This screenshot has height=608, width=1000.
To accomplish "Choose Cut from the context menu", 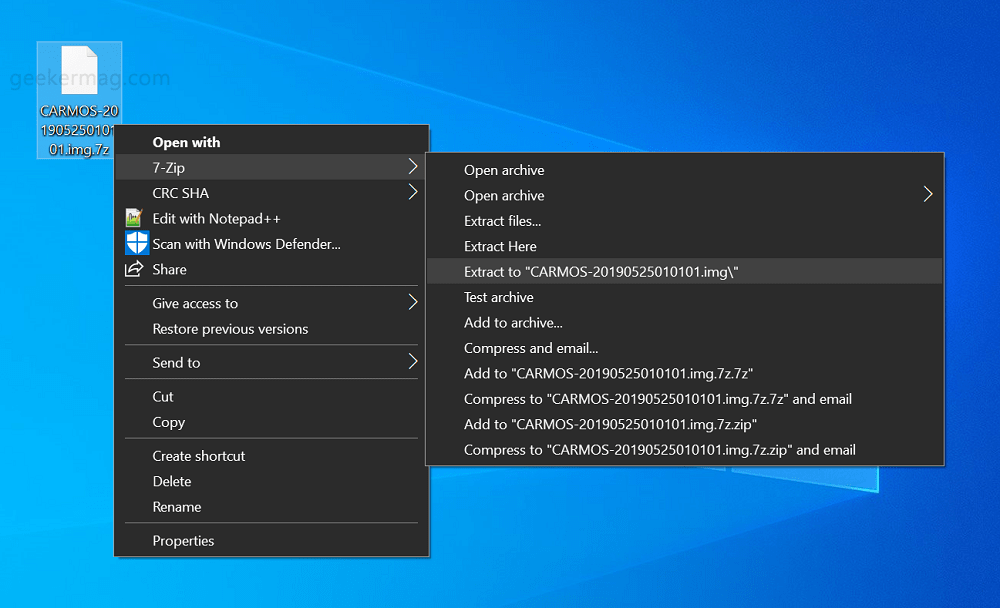I will pos(272,396).
